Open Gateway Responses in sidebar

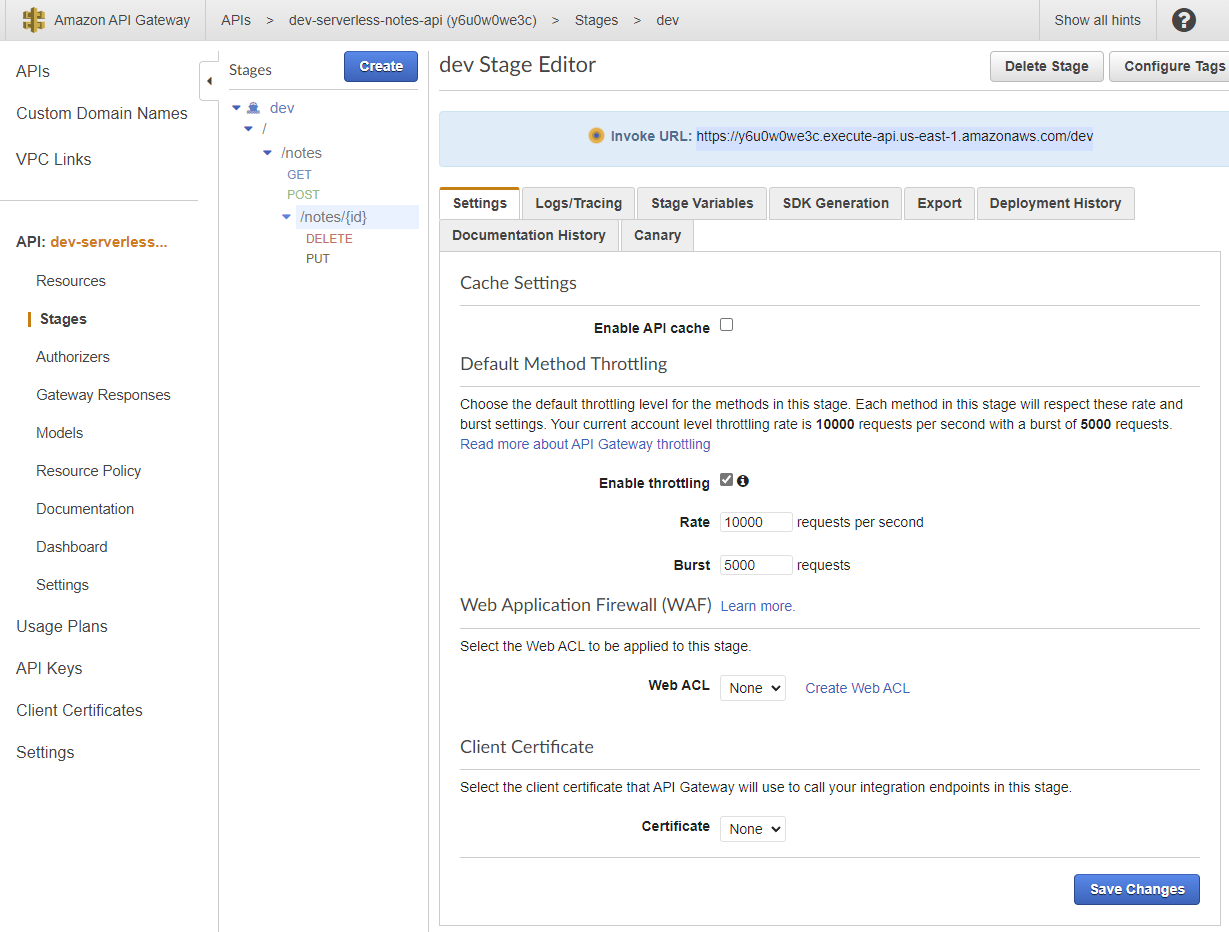[x=103, y=395]
